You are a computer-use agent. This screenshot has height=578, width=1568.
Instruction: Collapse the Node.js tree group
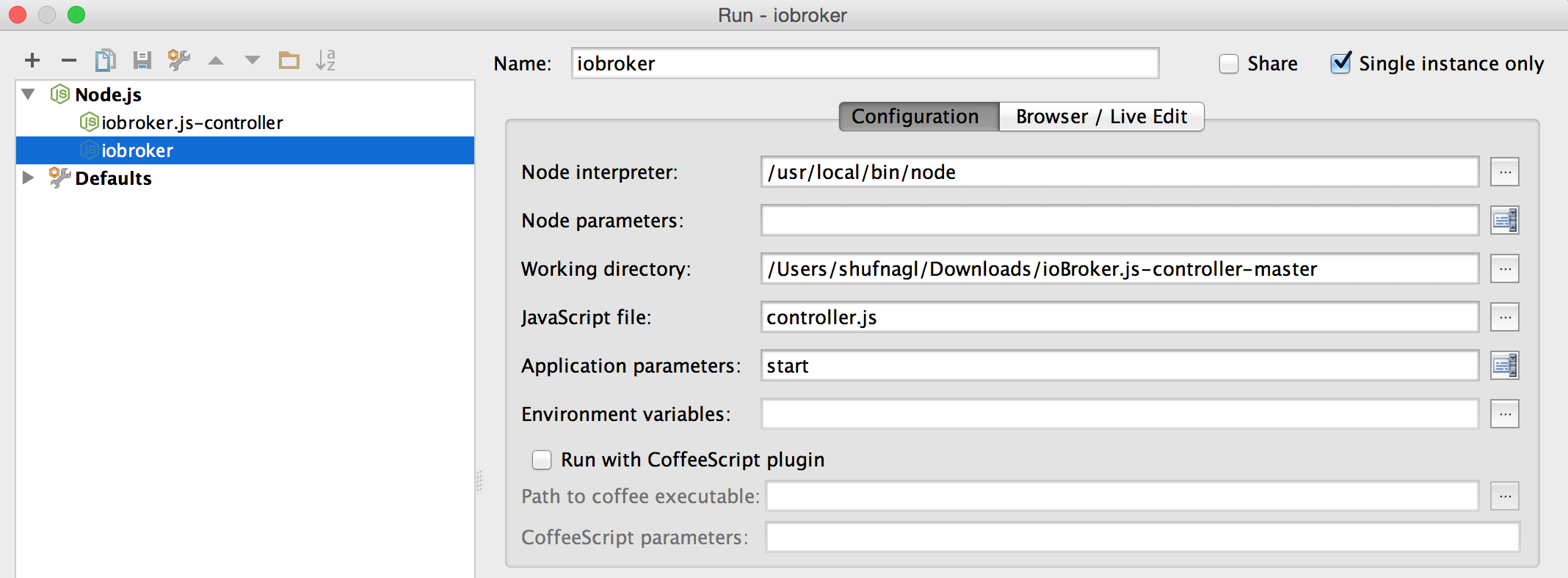tap(29, 95)
